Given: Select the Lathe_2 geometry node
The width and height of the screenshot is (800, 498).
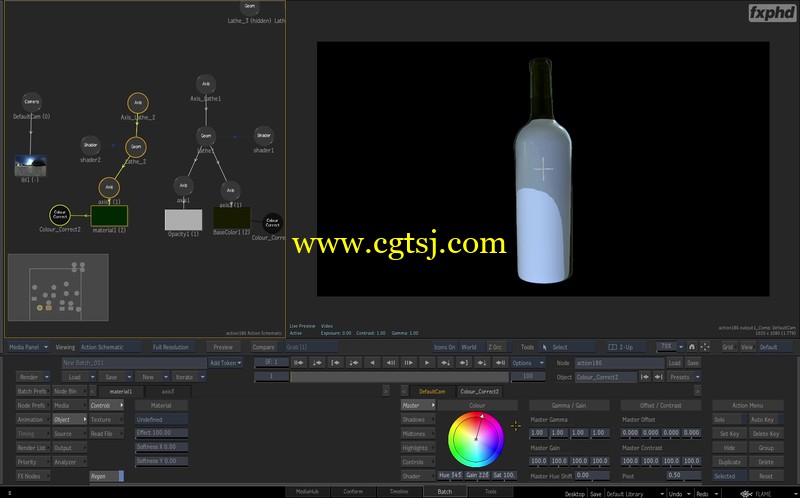Looking at the screenshot, I should click(x=135, y=147).
